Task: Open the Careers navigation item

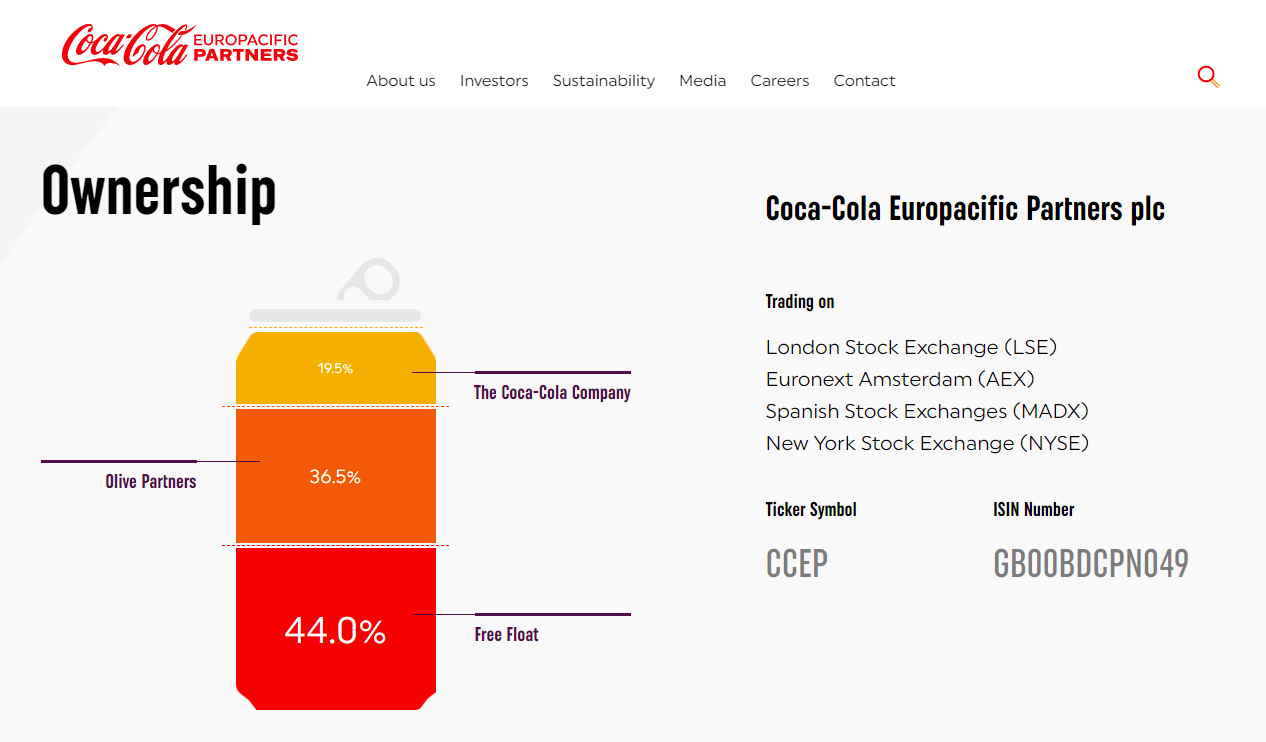Action: tap(780, 81)
